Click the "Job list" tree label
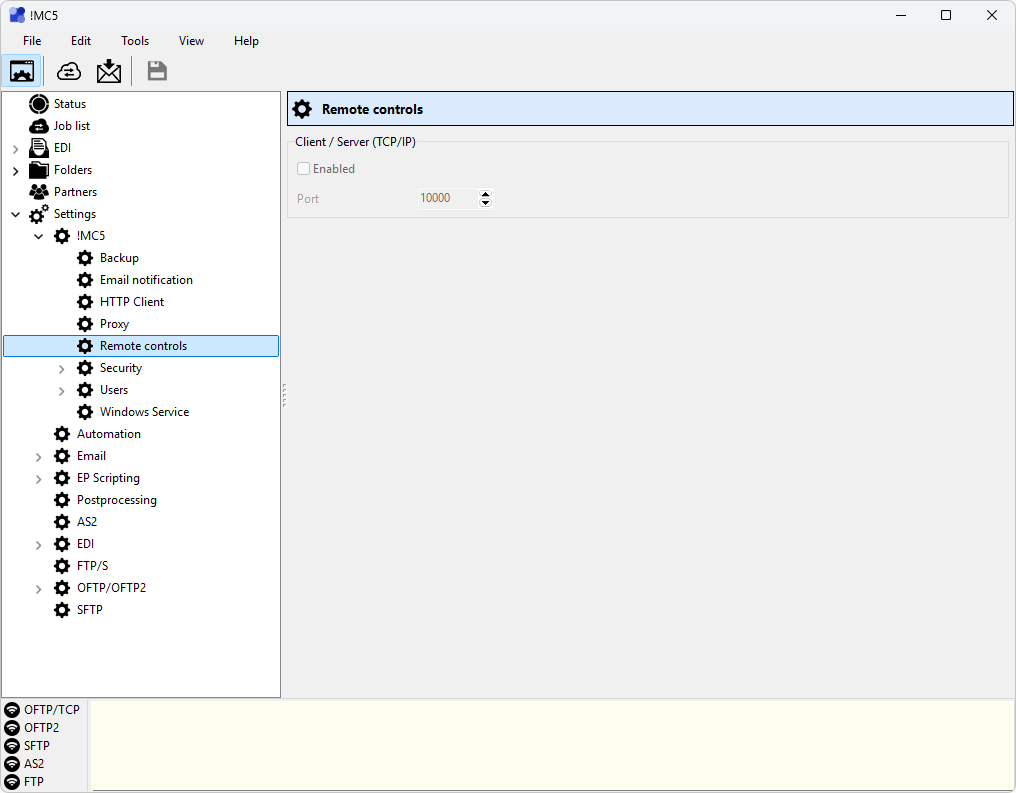 (x=72, y=126)
